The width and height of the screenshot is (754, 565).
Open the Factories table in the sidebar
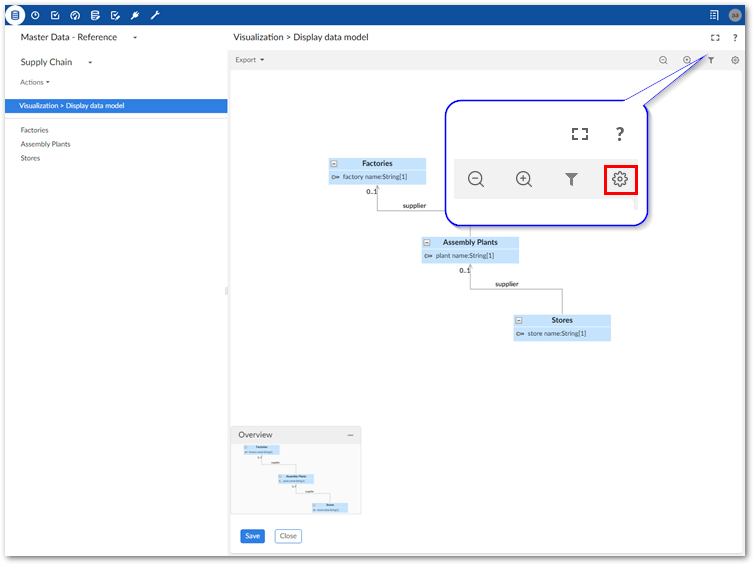34,130
